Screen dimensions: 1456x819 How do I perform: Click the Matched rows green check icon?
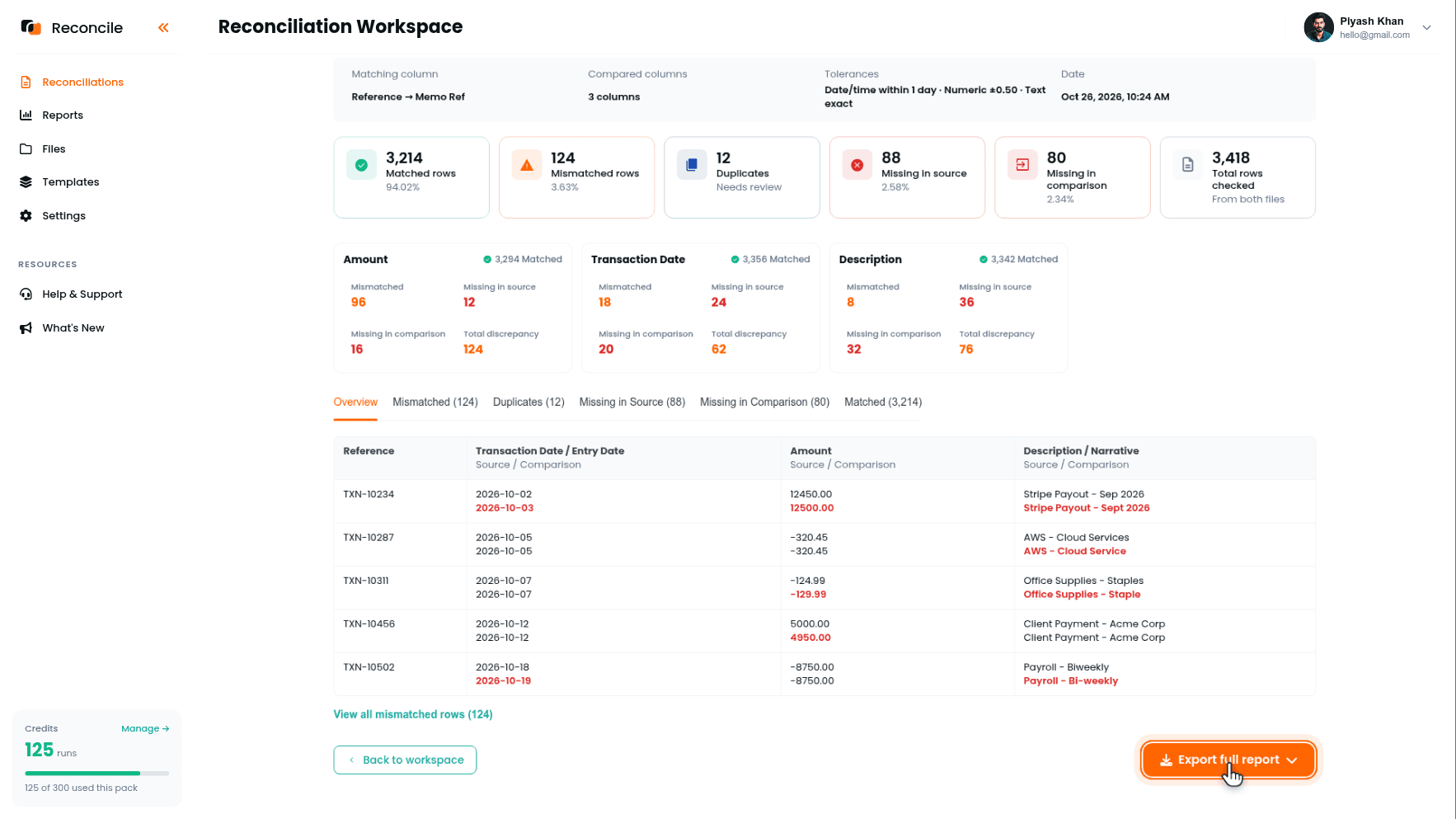coord(361,165)
